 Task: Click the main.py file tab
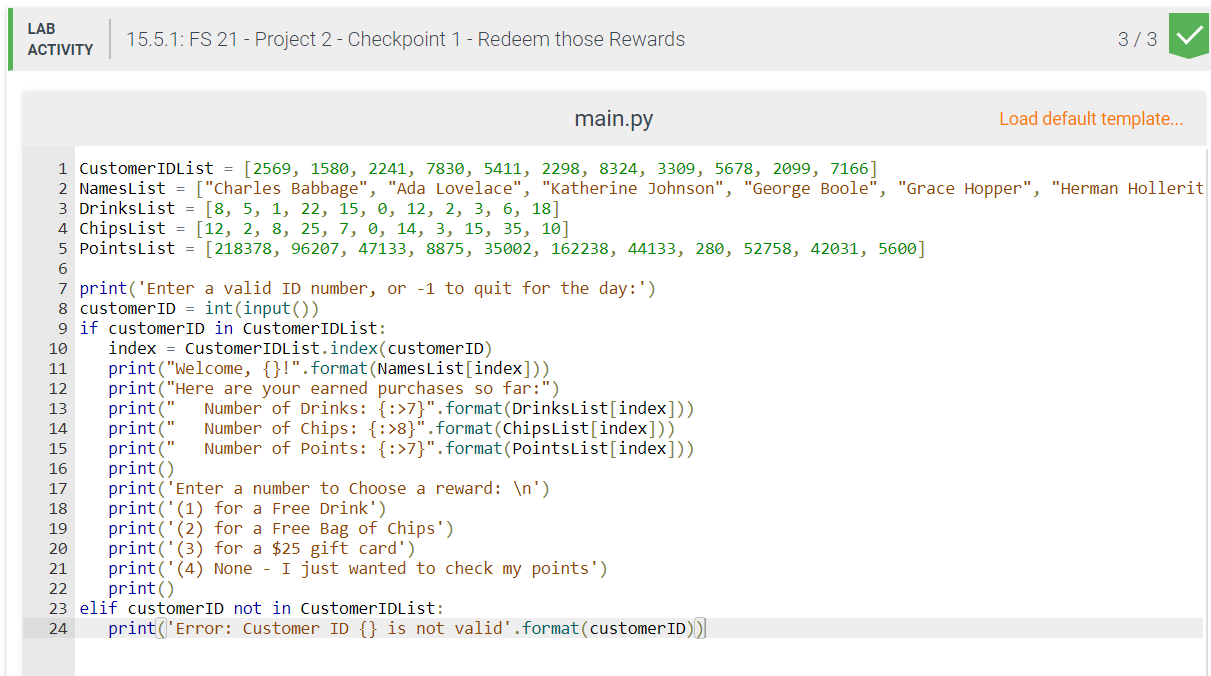(613, 118)
